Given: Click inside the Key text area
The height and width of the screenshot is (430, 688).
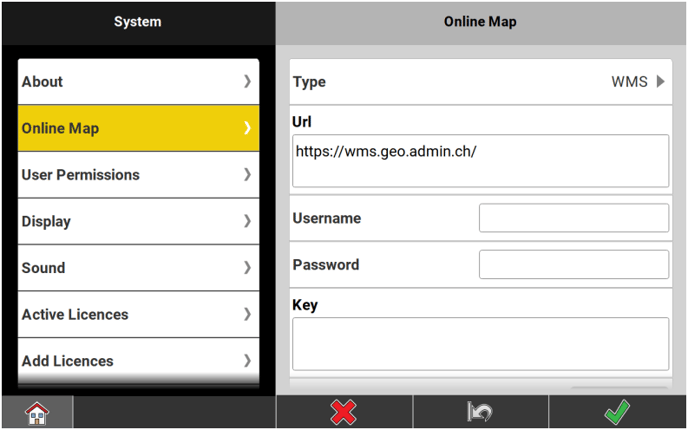Looking at the screenshot, I should pos(480,344).
